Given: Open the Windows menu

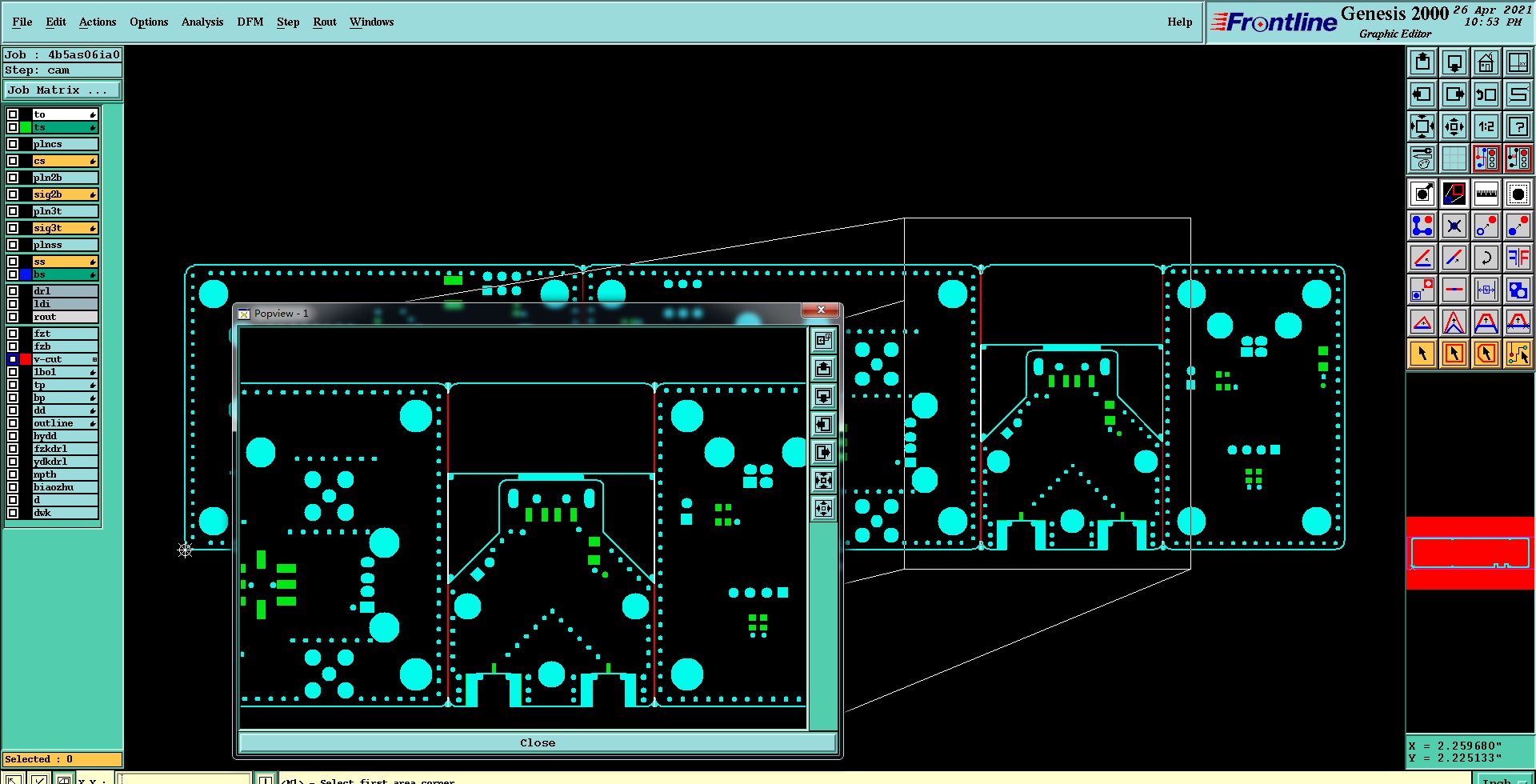Looking at the screenshot, I should point(371,22).
